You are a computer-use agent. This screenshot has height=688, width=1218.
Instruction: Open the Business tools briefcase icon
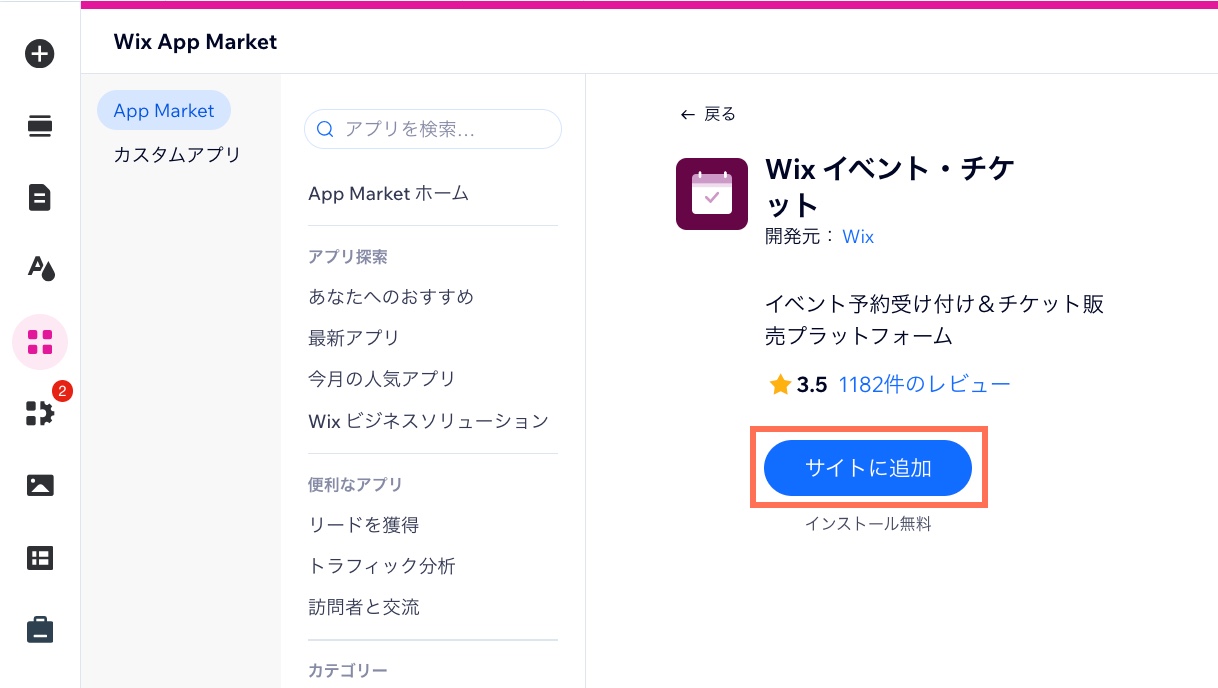click(39, 629)
